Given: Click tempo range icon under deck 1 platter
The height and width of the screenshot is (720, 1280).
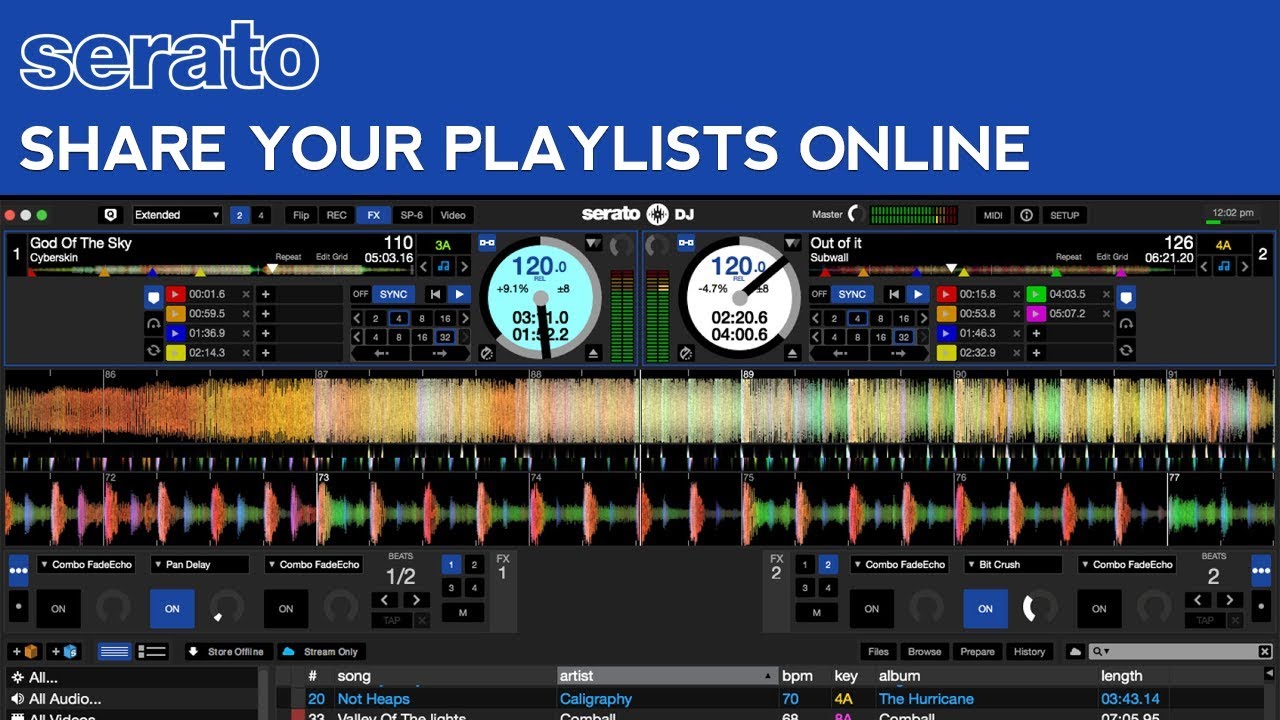Looking at the screenshot, I should point(487,353).
